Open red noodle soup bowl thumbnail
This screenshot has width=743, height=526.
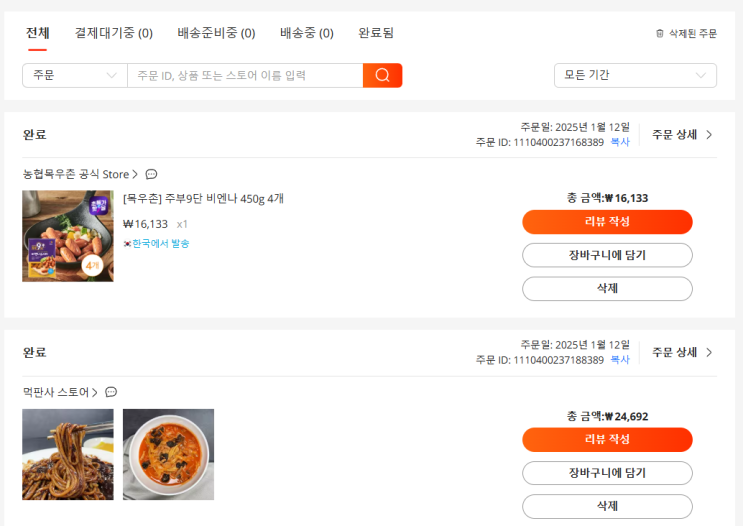click(x=168, y=454)
